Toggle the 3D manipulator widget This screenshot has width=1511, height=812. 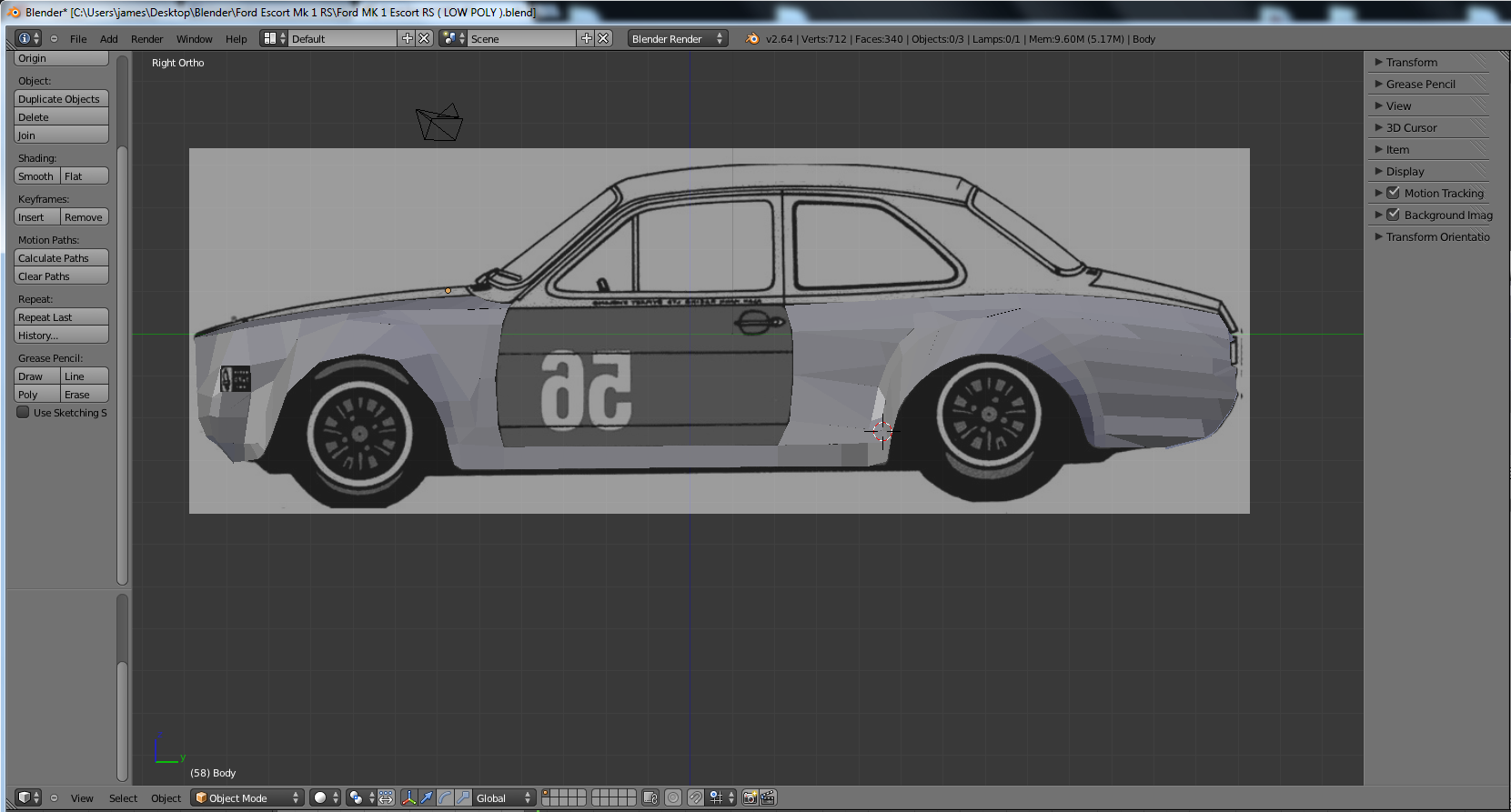(x=408, y=797)
